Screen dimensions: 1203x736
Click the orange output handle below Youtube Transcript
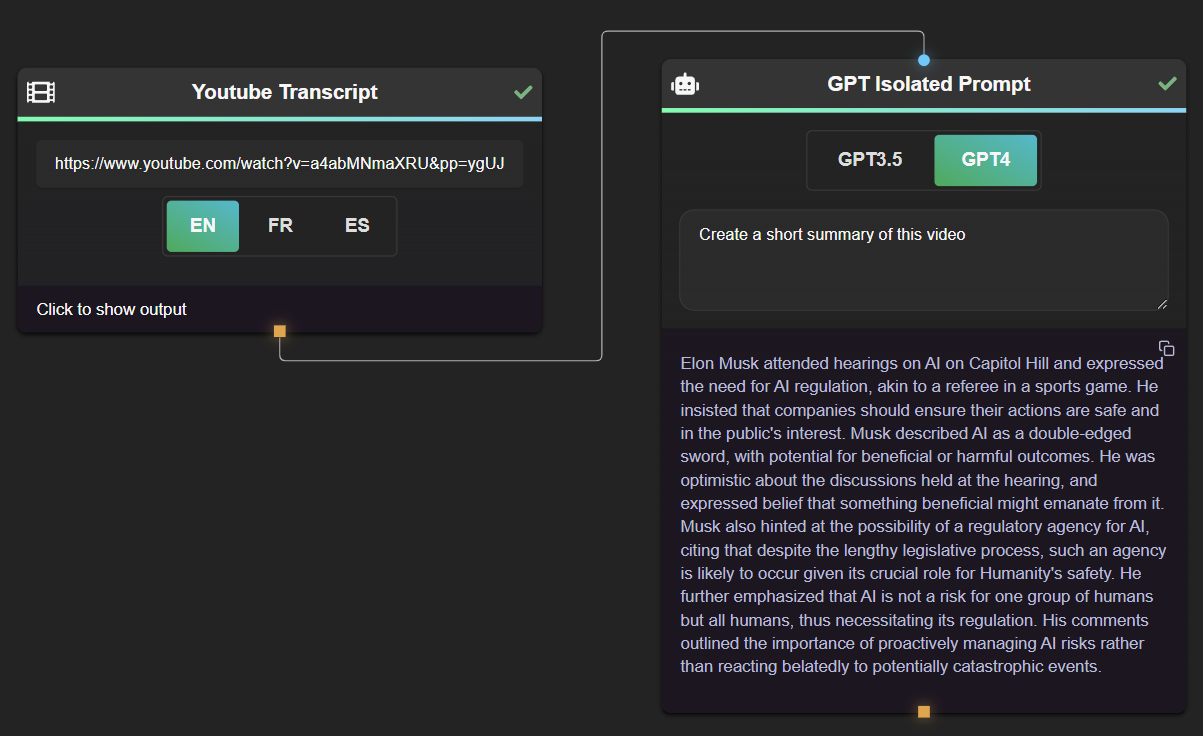[x=280, y=331]
